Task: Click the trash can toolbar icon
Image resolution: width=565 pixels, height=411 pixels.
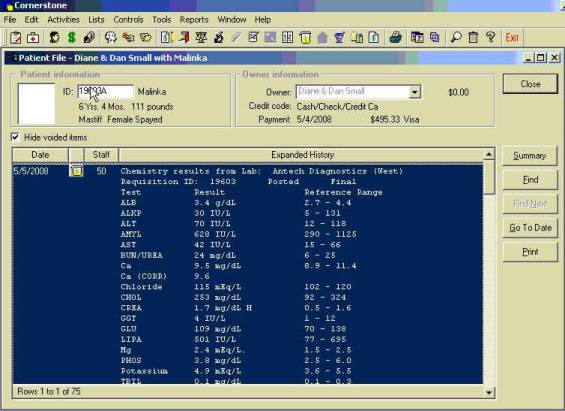Action: point(473,37)
